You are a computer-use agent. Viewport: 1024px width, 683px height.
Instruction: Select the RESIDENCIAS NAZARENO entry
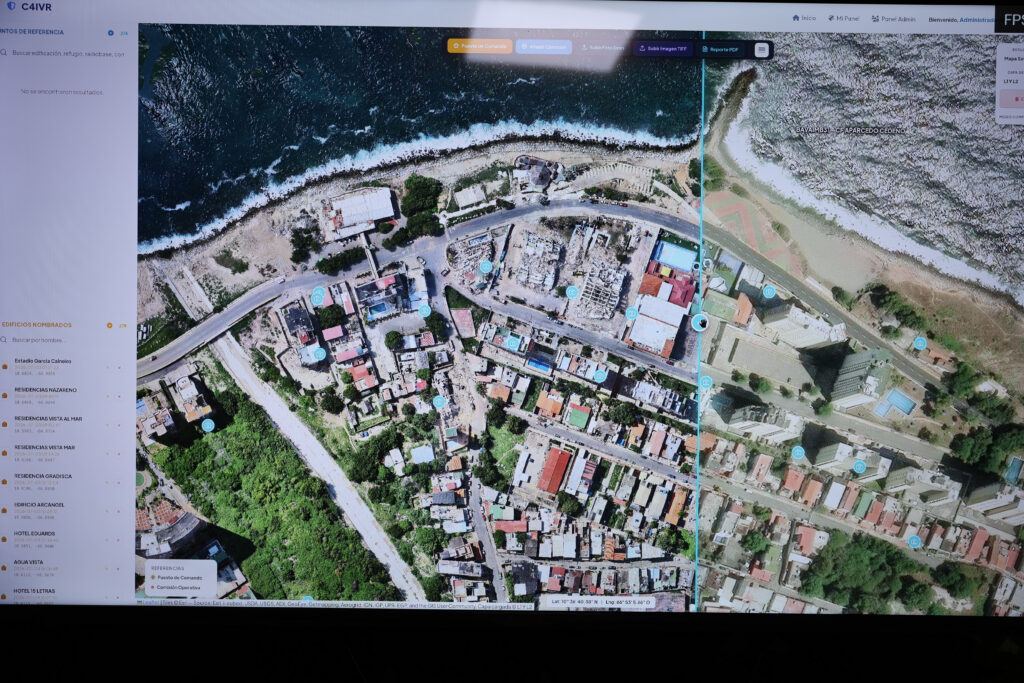click(64, 396)
